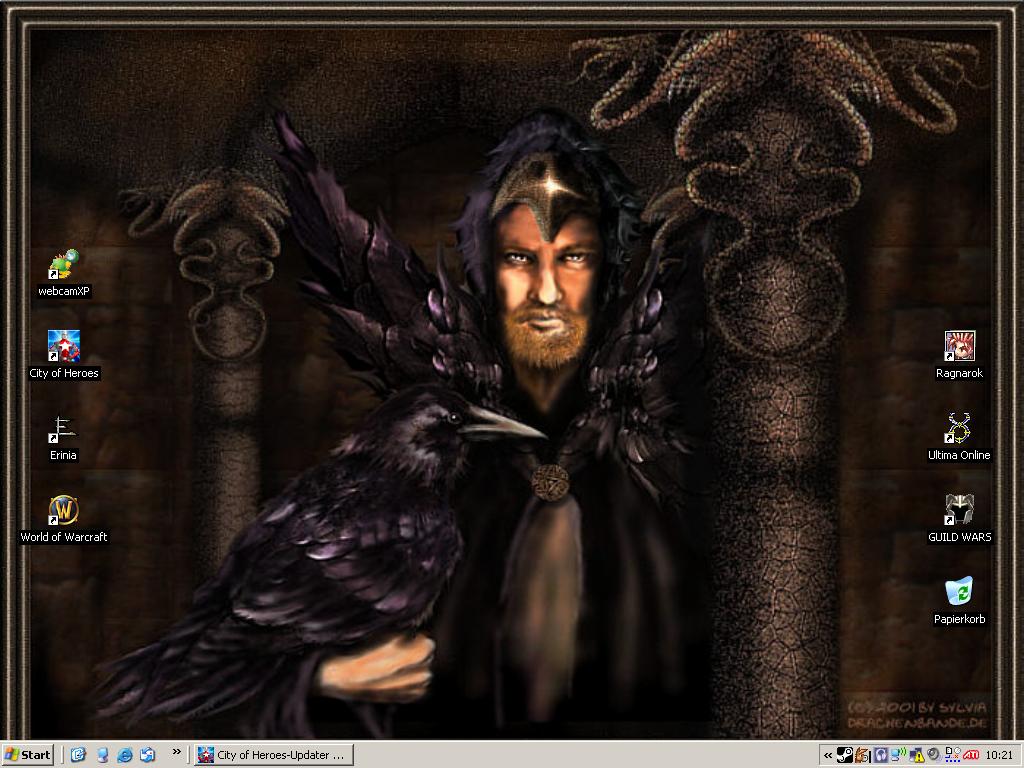Open the Start menu
The image size is (1024, 768).
point(28,755)
